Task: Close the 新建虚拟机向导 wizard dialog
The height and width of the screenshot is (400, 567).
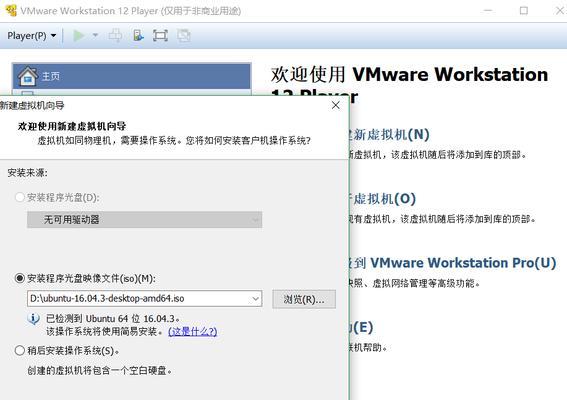Action: (336, 105)
